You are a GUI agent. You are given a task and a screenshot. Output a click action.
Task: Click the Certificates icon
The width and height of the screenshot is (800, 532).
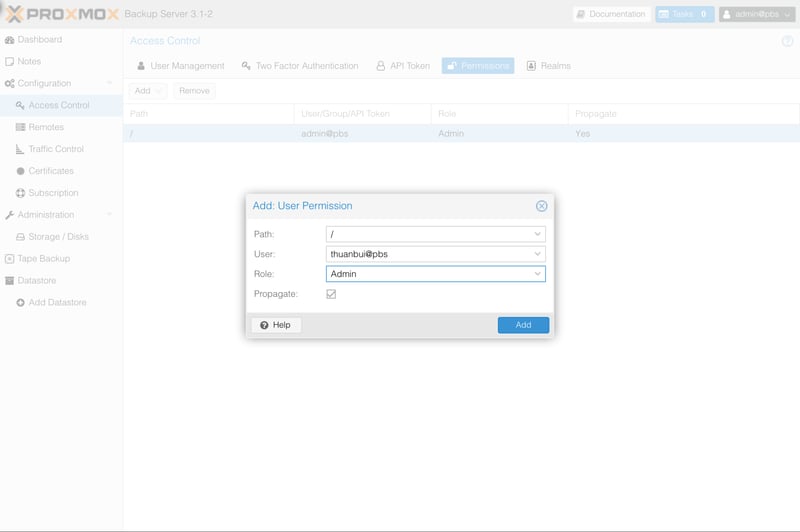point(20,171)
